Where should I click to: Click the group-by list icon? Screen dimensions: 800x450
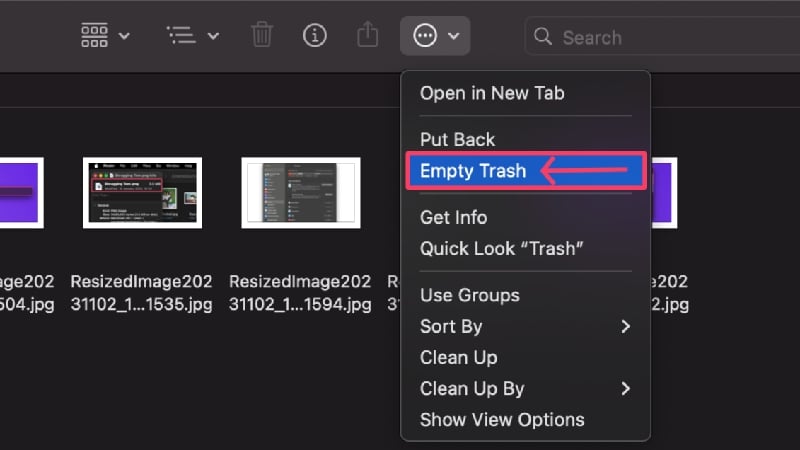[181, 36]
